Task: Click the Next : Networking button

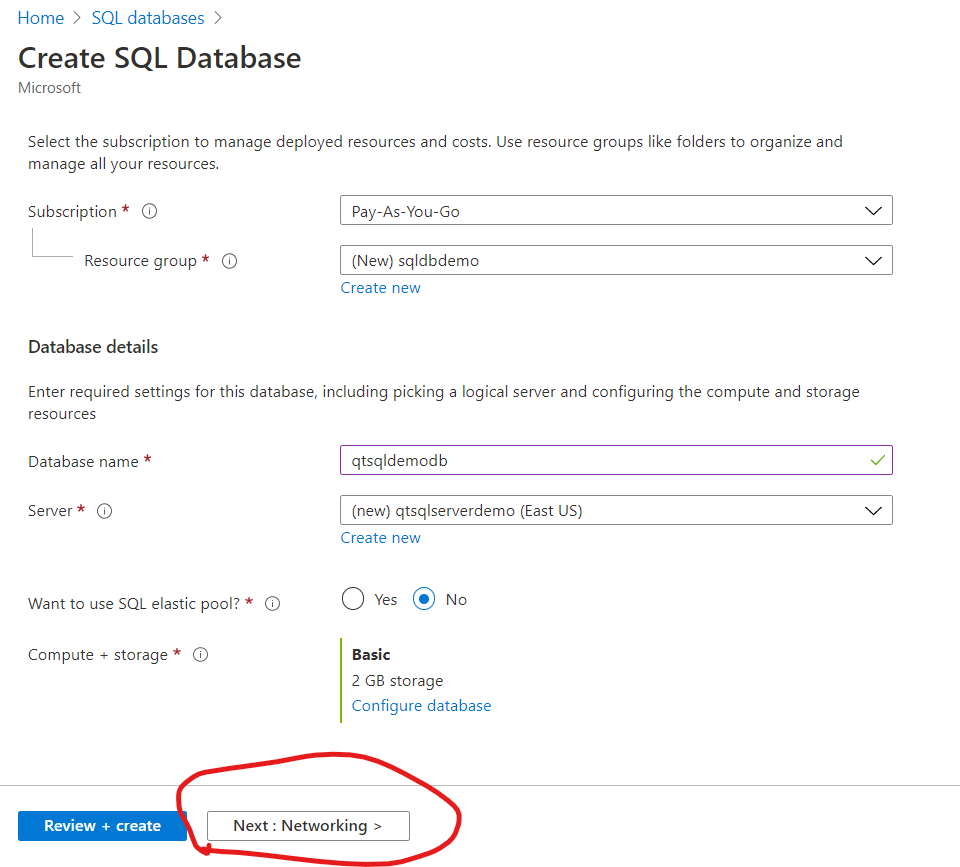Action: (x=307, y=825)
